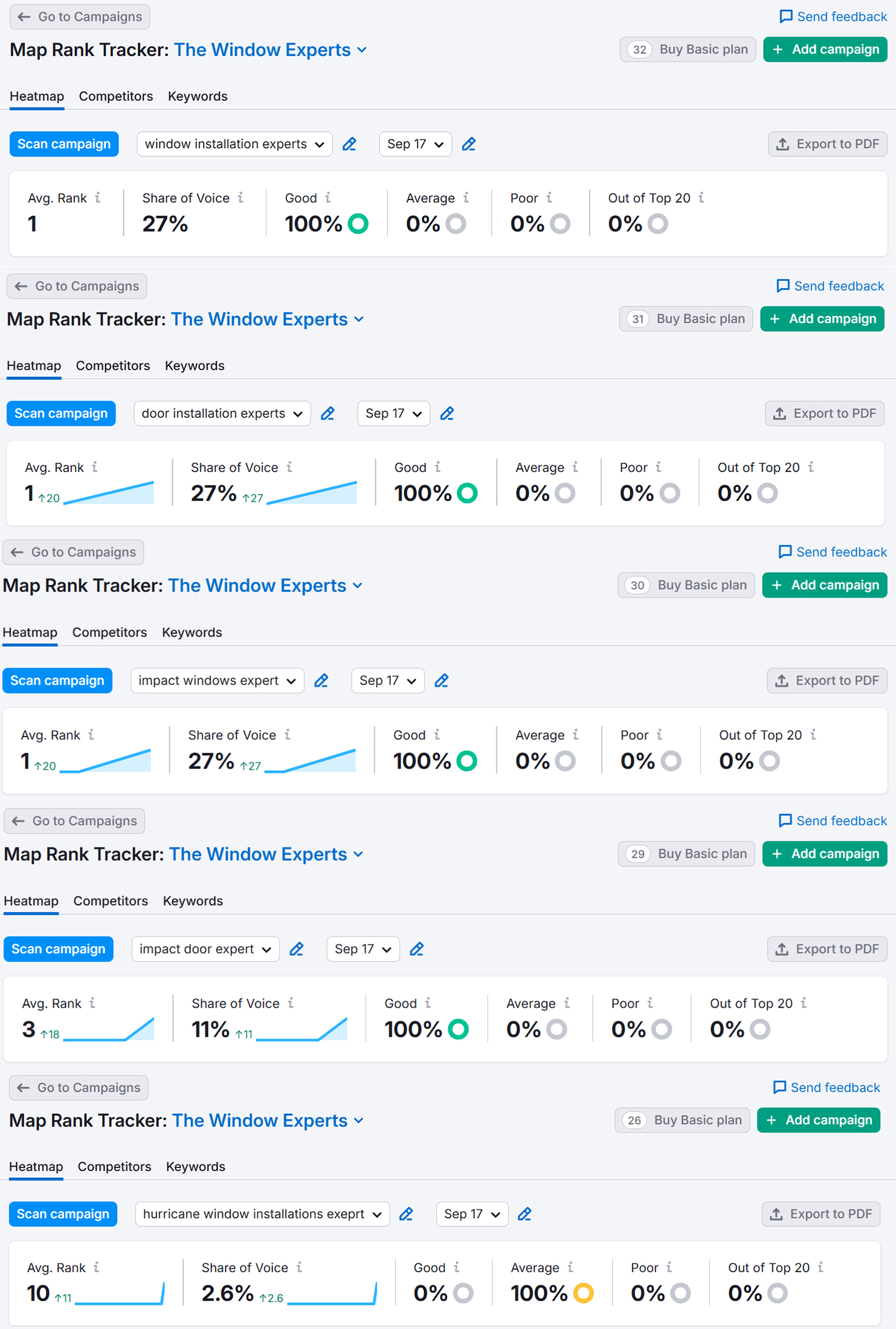Click yellow Average 100% ring indicator

[584, 1293]
